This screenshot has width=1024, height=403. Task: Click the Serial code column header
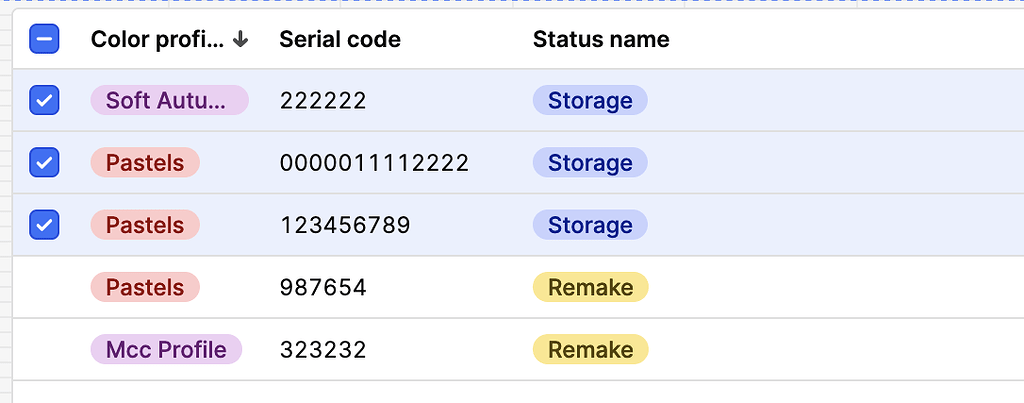(x=340, y=39)
